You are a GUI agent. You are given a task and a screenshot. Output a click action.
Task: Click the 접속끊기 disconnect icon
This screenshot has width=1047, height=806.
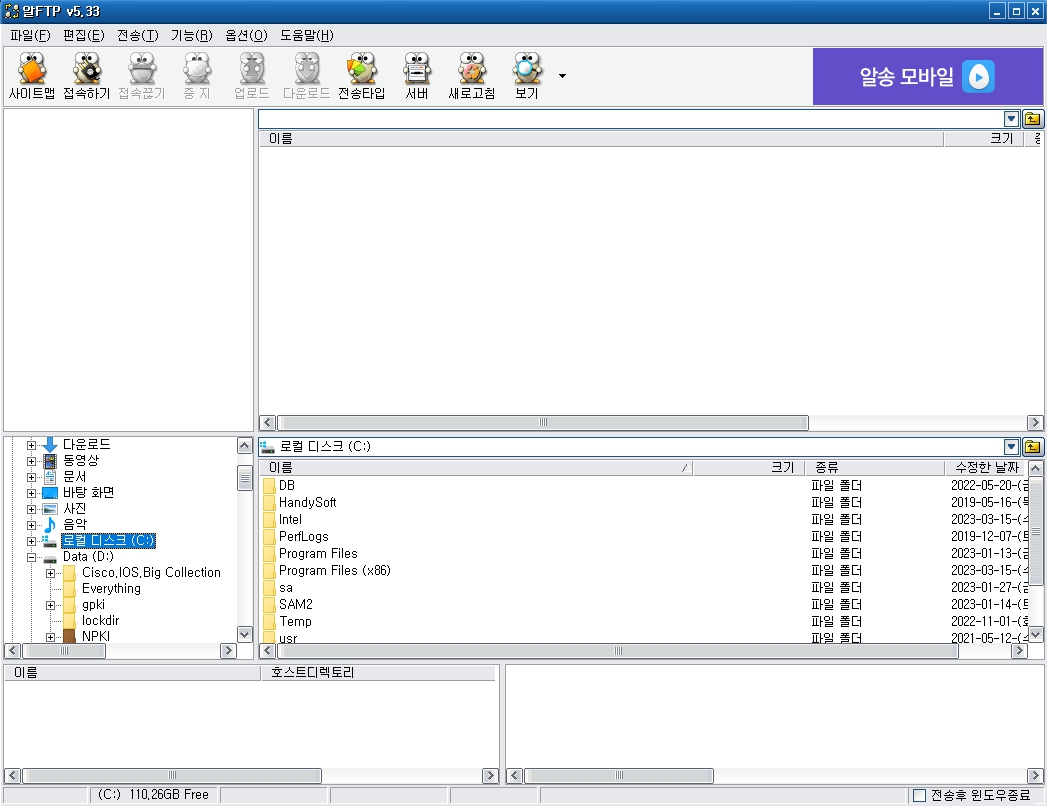point(142,75)
